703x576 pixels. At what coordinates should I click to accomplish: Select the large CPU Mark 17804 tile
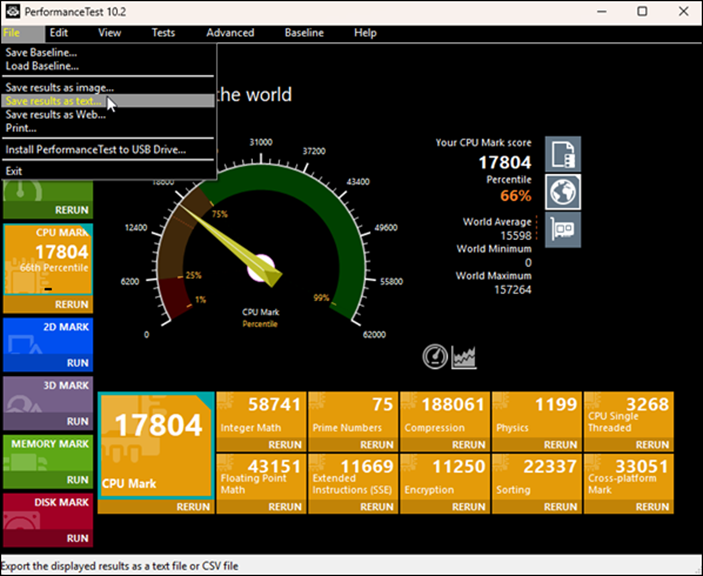coord(156,446)
